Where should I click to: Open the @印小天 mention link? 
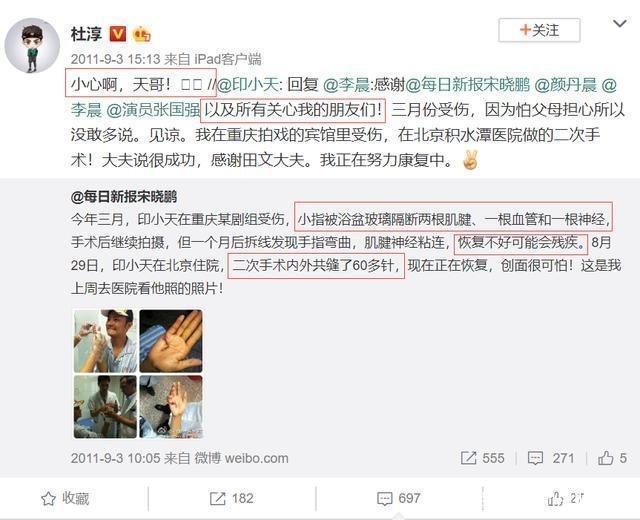pos(248,85)
